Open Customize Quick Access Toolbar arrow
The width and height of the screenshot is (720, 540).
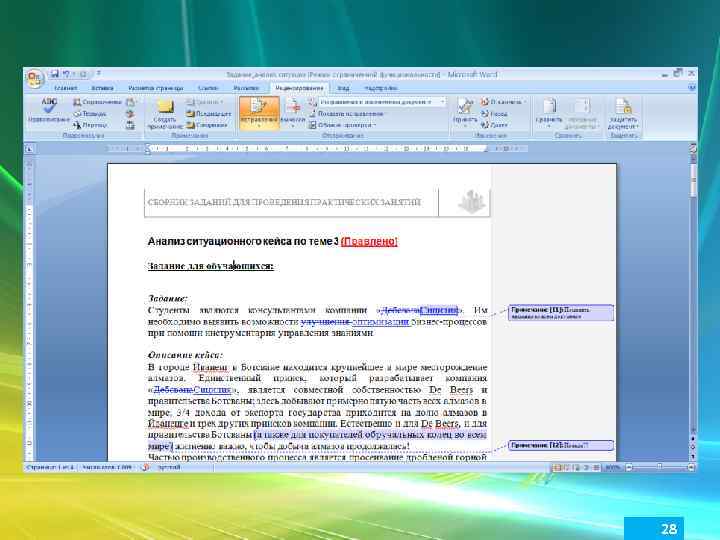click(98, 73)
